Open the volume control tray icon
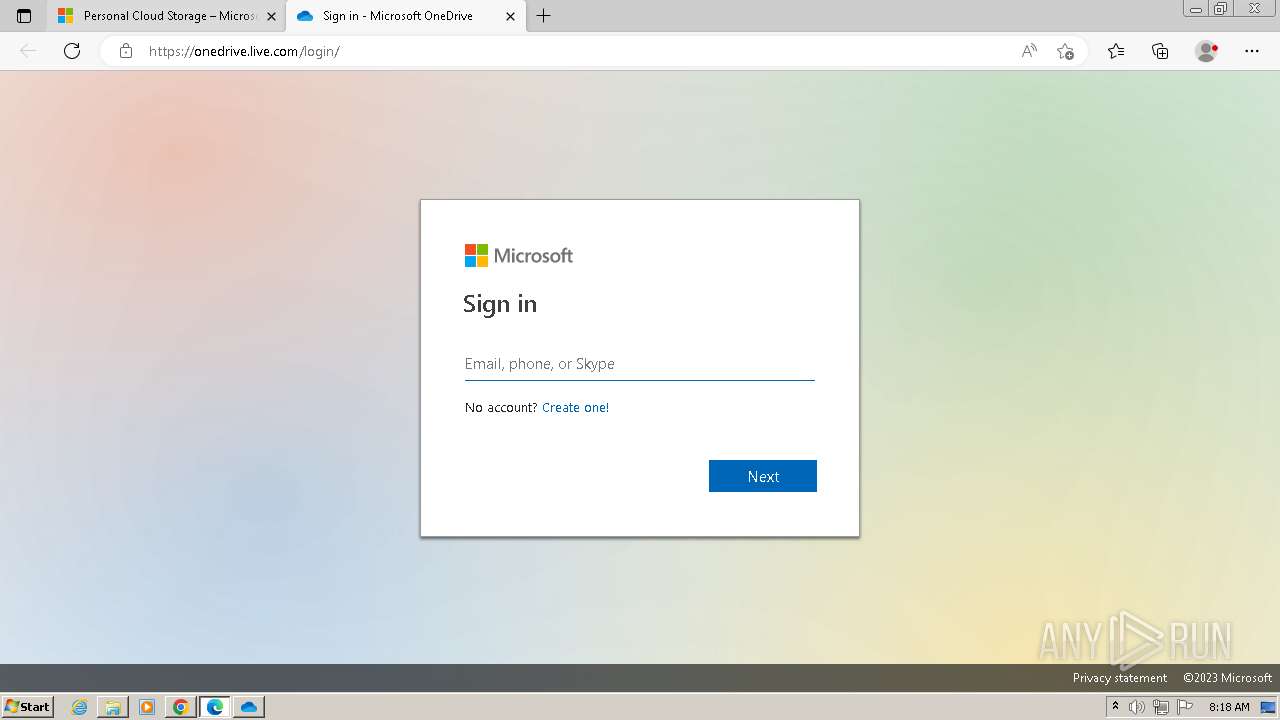 (x=1137, y=707)
